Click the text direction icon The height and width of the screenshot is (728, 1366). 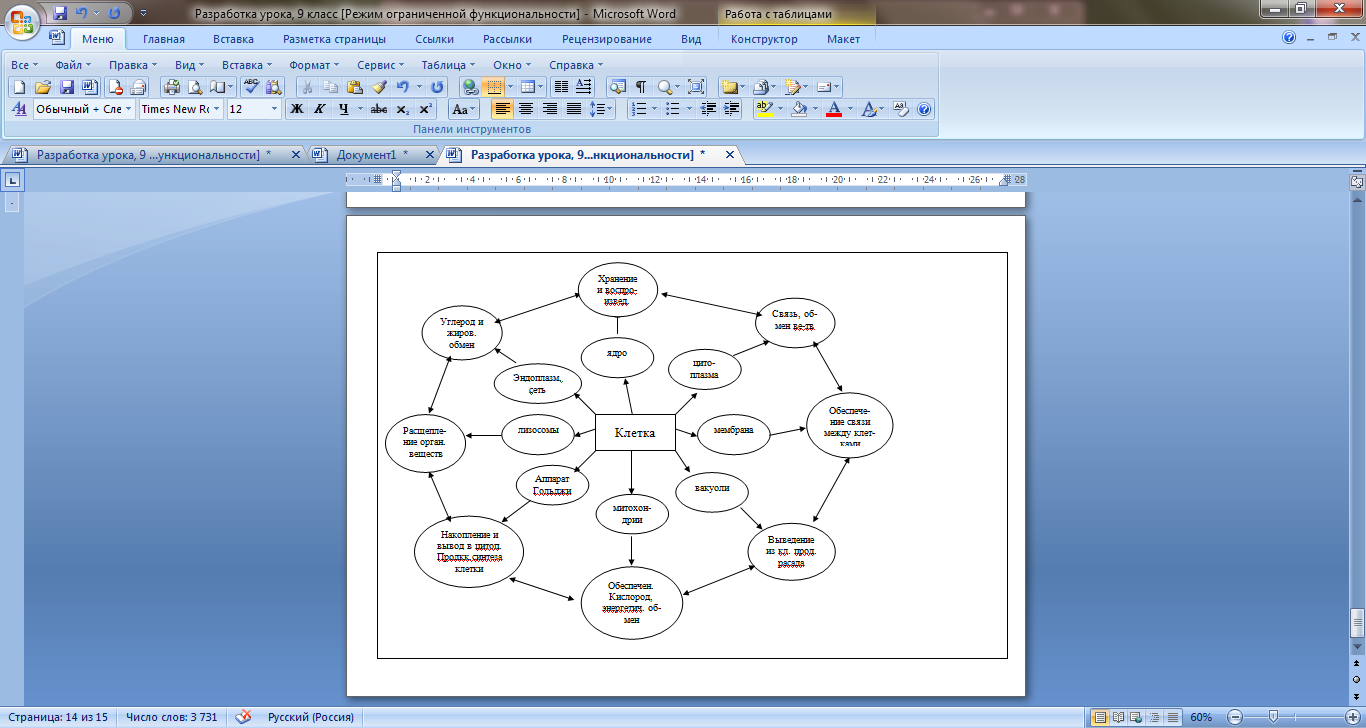point(584,87)
